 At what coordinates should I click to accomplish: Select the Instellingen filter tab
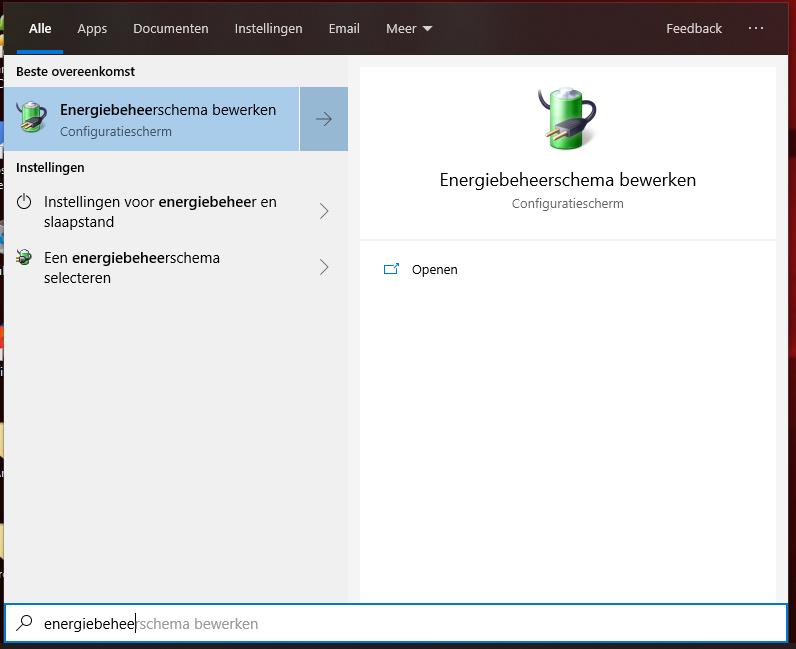point(268,28)
